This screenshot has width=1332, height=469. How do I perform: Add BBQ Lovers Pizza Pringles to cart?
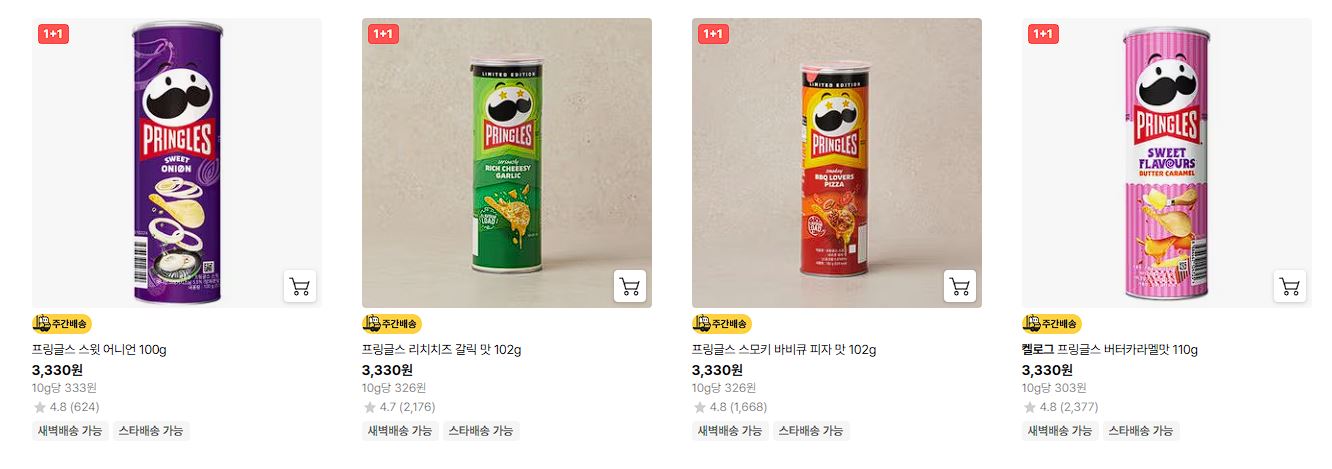tap(960, 286)
